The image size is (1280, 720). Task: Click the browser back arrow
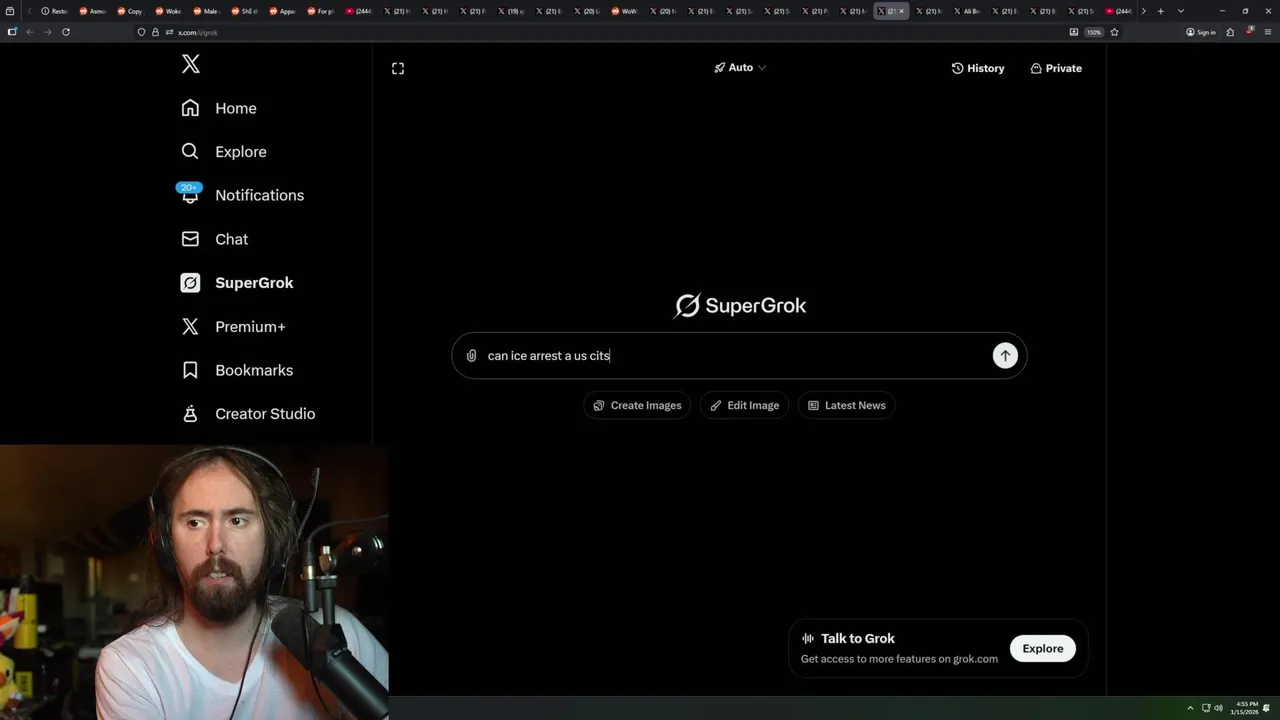(x=30, y=32)
